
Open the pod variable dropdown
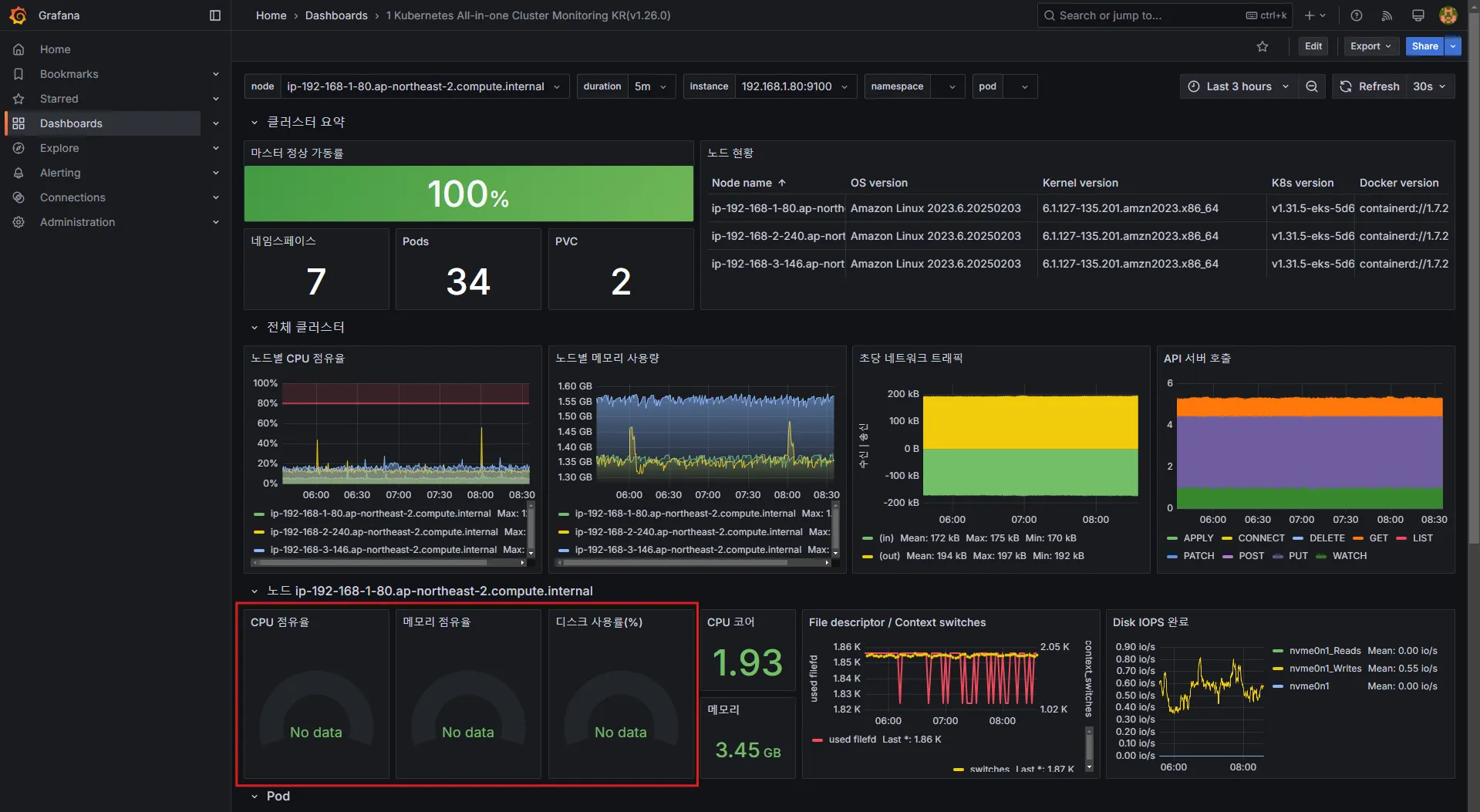(1020, 86)
